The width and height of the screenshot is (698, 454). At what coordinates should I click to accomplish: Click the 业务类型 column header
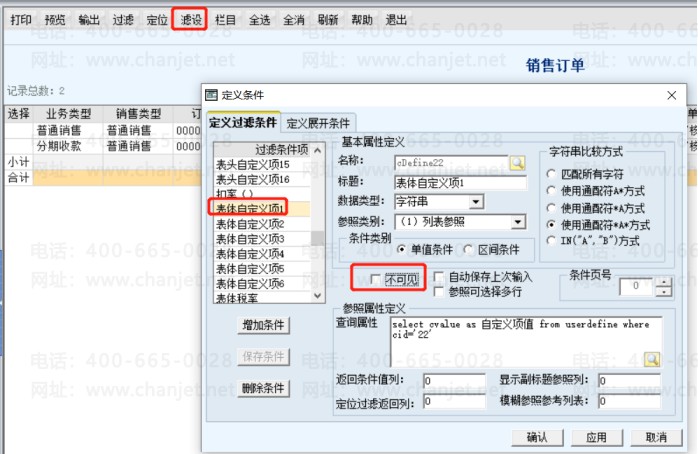click(x=69, y=114)
